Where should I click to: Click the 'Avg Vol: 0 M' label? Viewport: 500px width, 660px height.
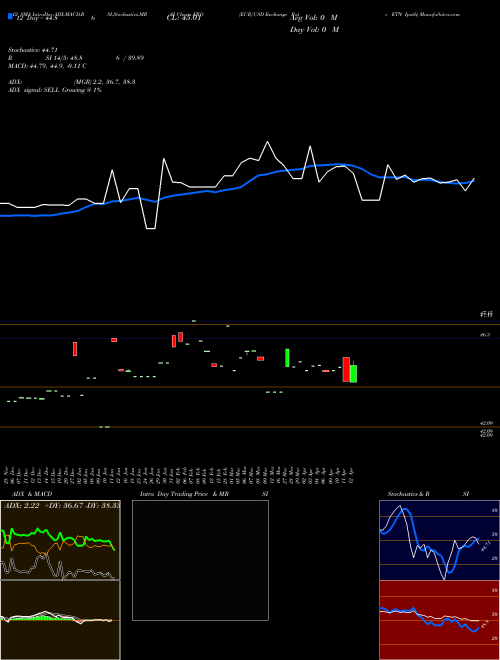pos(314,18)
